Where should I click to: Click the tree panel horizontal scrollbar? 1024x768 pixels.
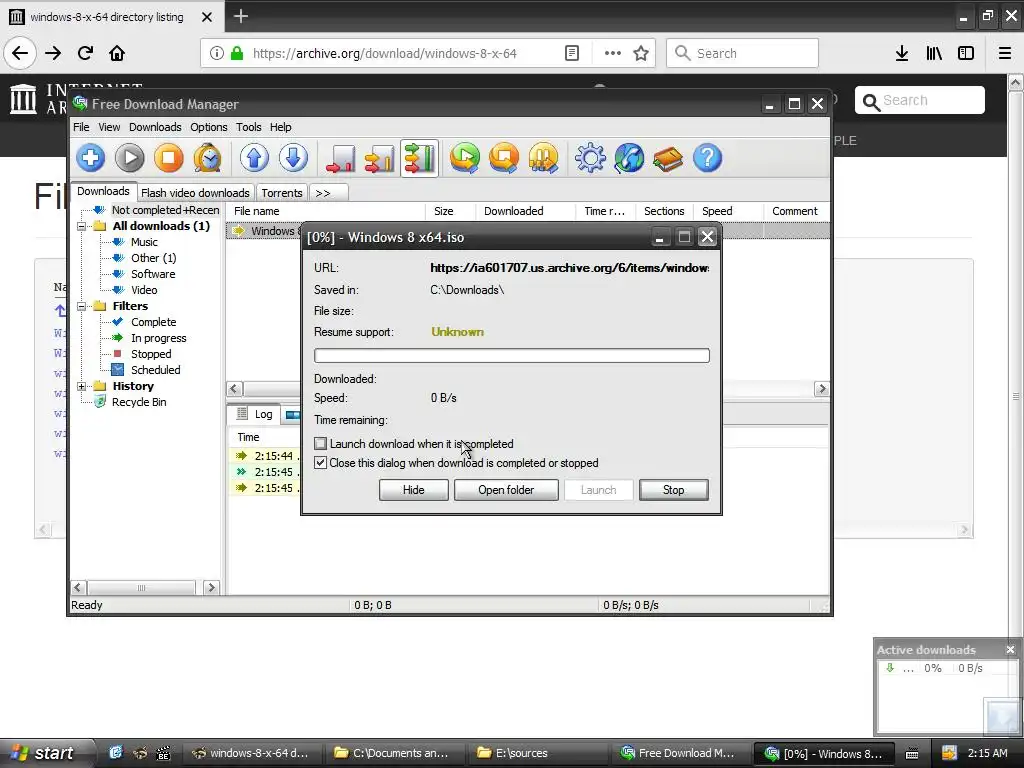[x=144, y=588]
